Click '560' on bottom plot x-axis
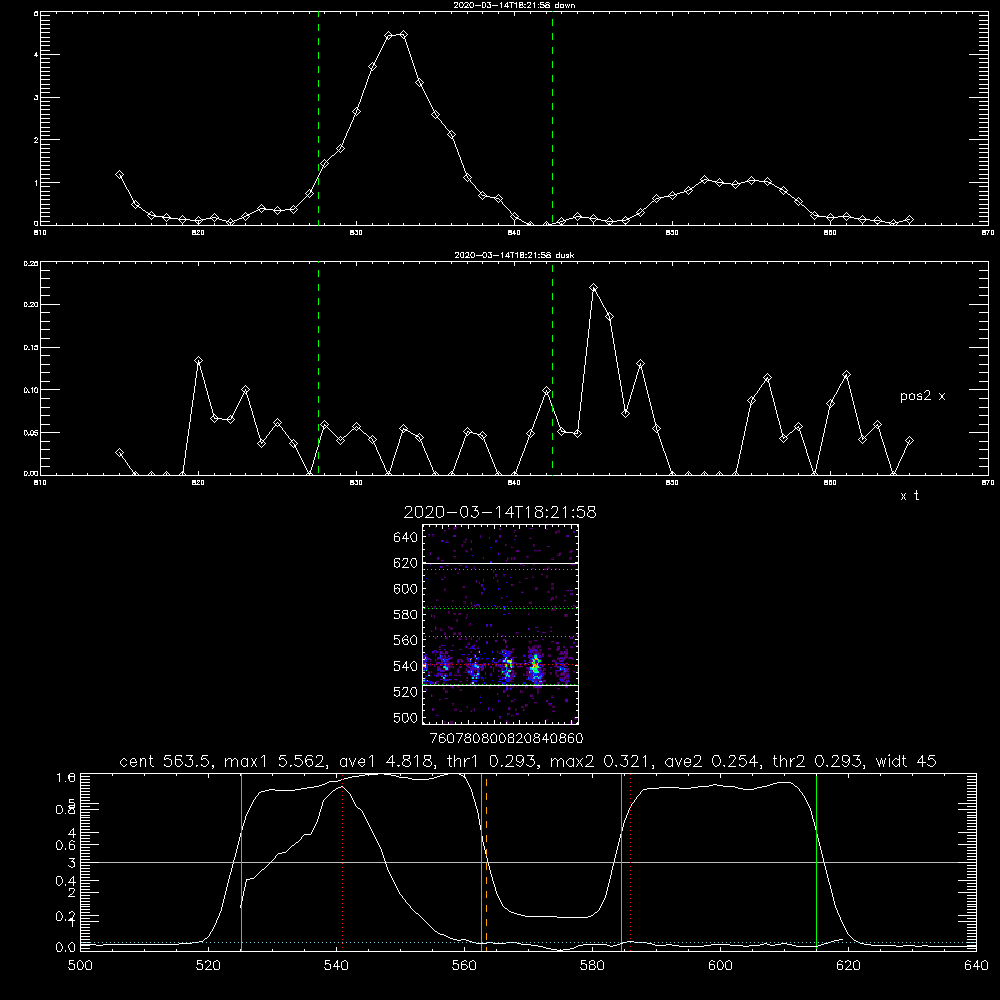This screenshot has width=1000, height=1000. click(x=464, y=966)
